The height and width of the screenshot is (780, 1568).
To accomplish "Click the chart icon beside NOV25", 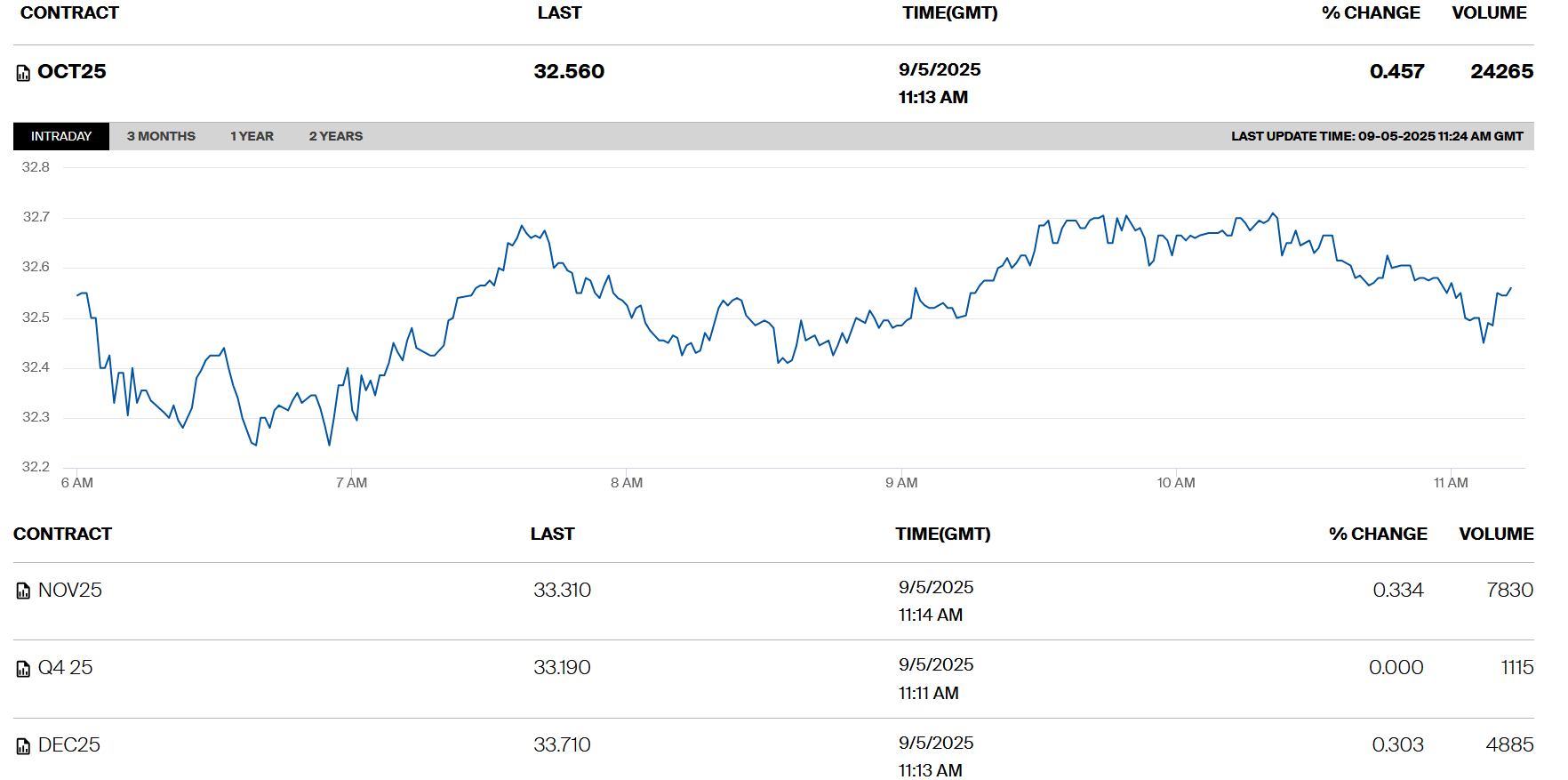I will pos(23,591).
